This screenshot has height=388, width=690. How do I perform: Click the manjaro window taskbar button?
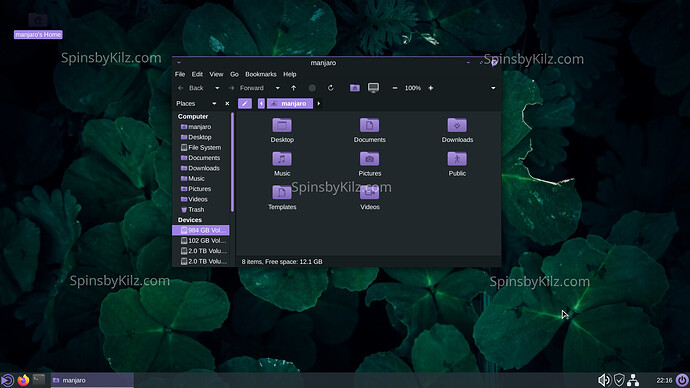pos(92,380)
